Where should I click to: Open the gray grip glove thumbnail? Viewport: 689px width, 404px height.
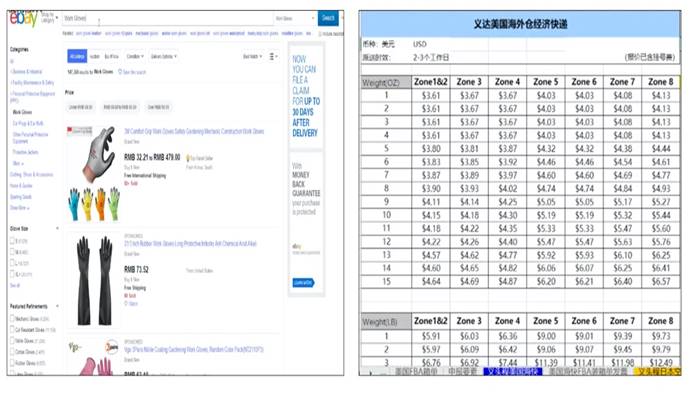[99, 154]
